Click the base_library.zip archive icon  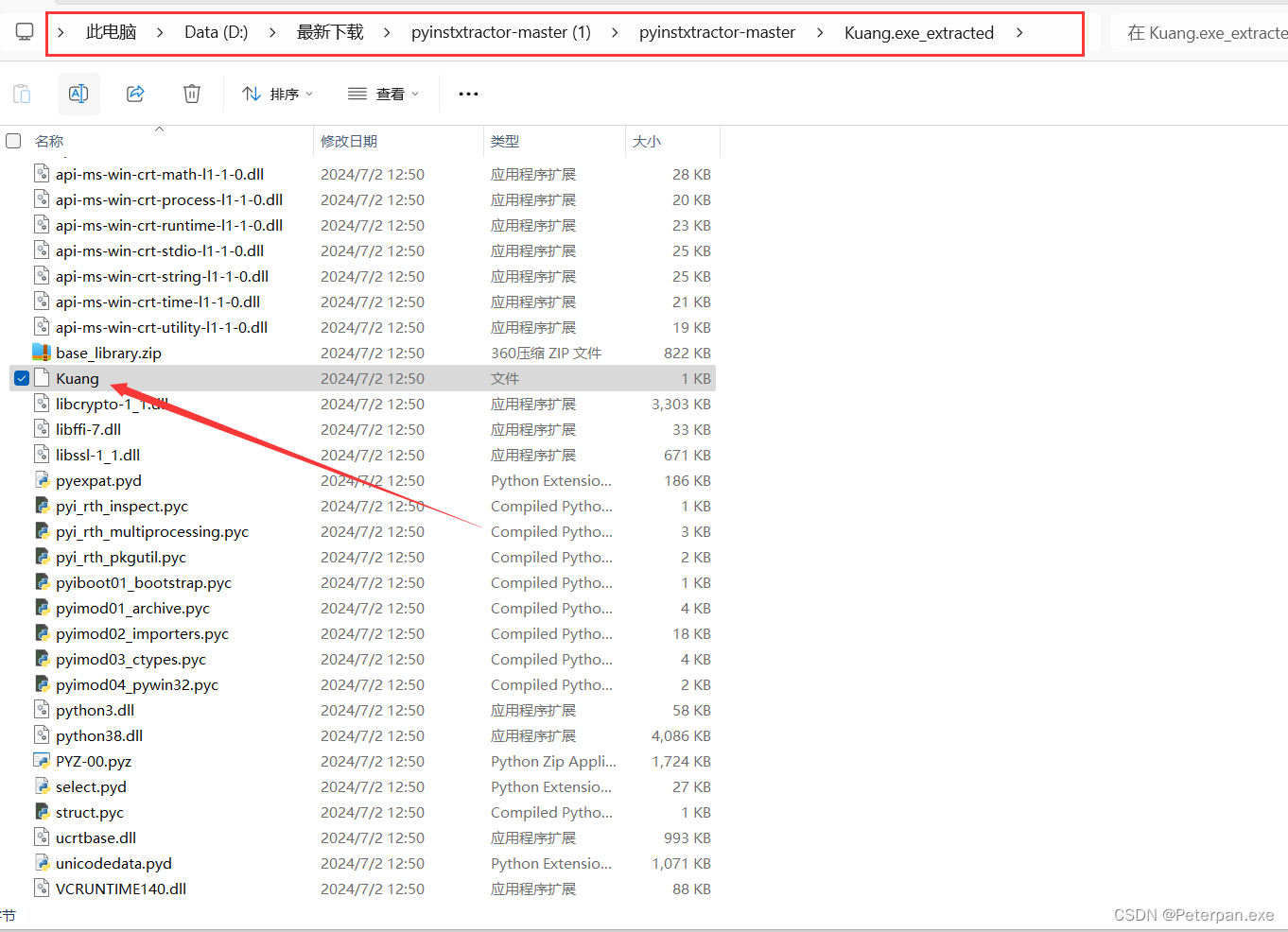tap(42, 353)
